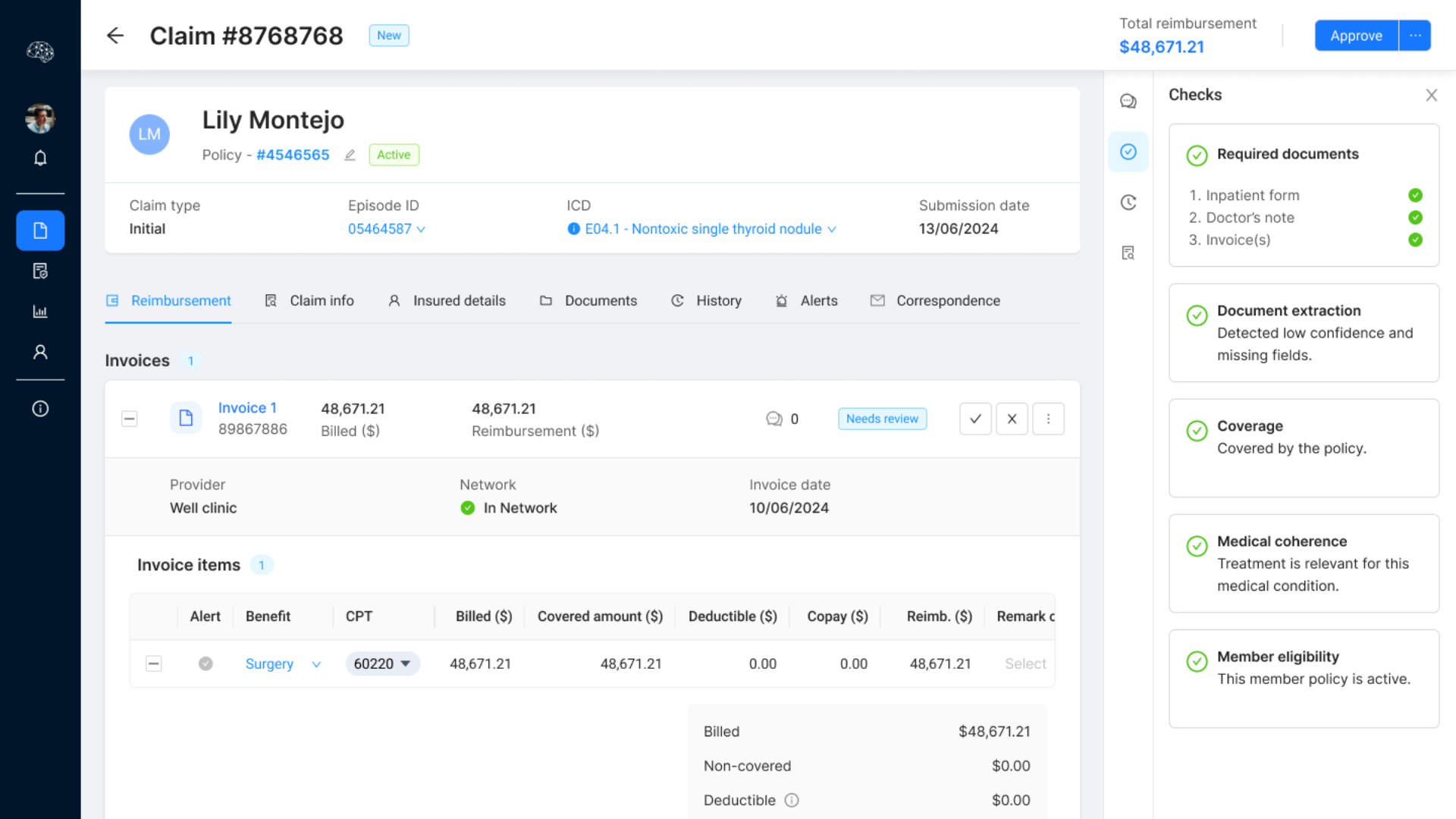Open the brain logo in sidebar
This screenshot has width=1456, height=819.
[x=40, y=52]
